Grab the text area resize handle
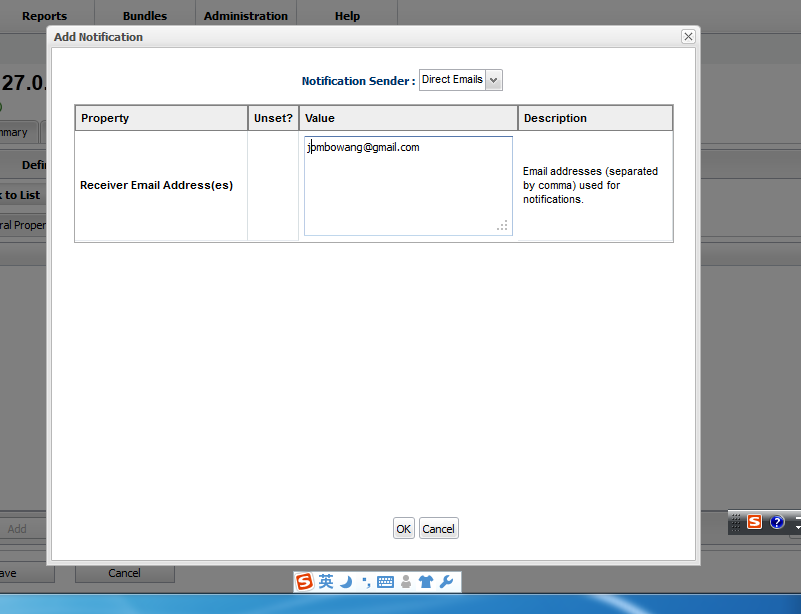 pyautogui.click(x=503, y=226)
